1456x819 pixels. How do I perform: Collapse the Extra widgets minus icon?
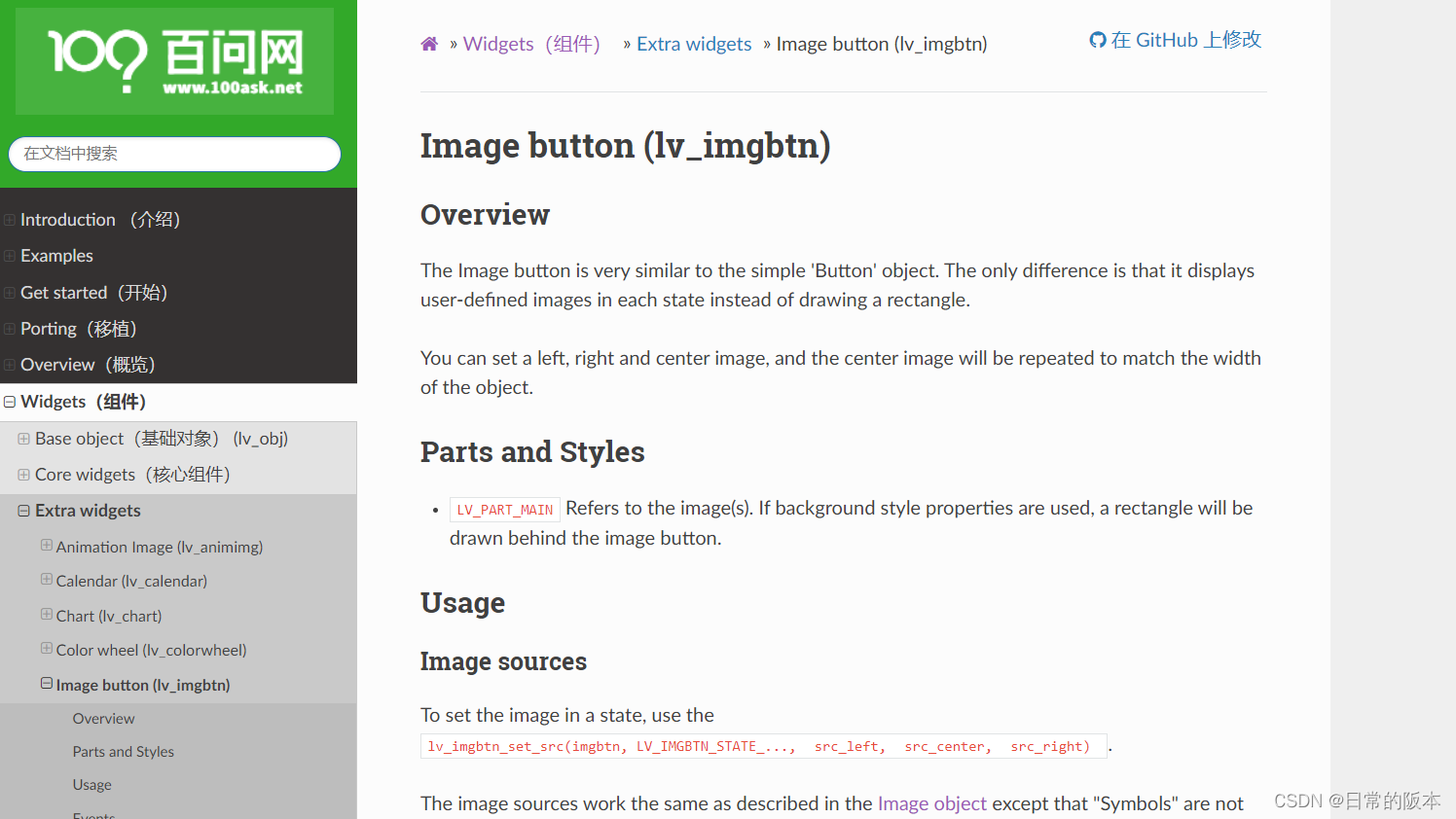(x=23, y=511)
